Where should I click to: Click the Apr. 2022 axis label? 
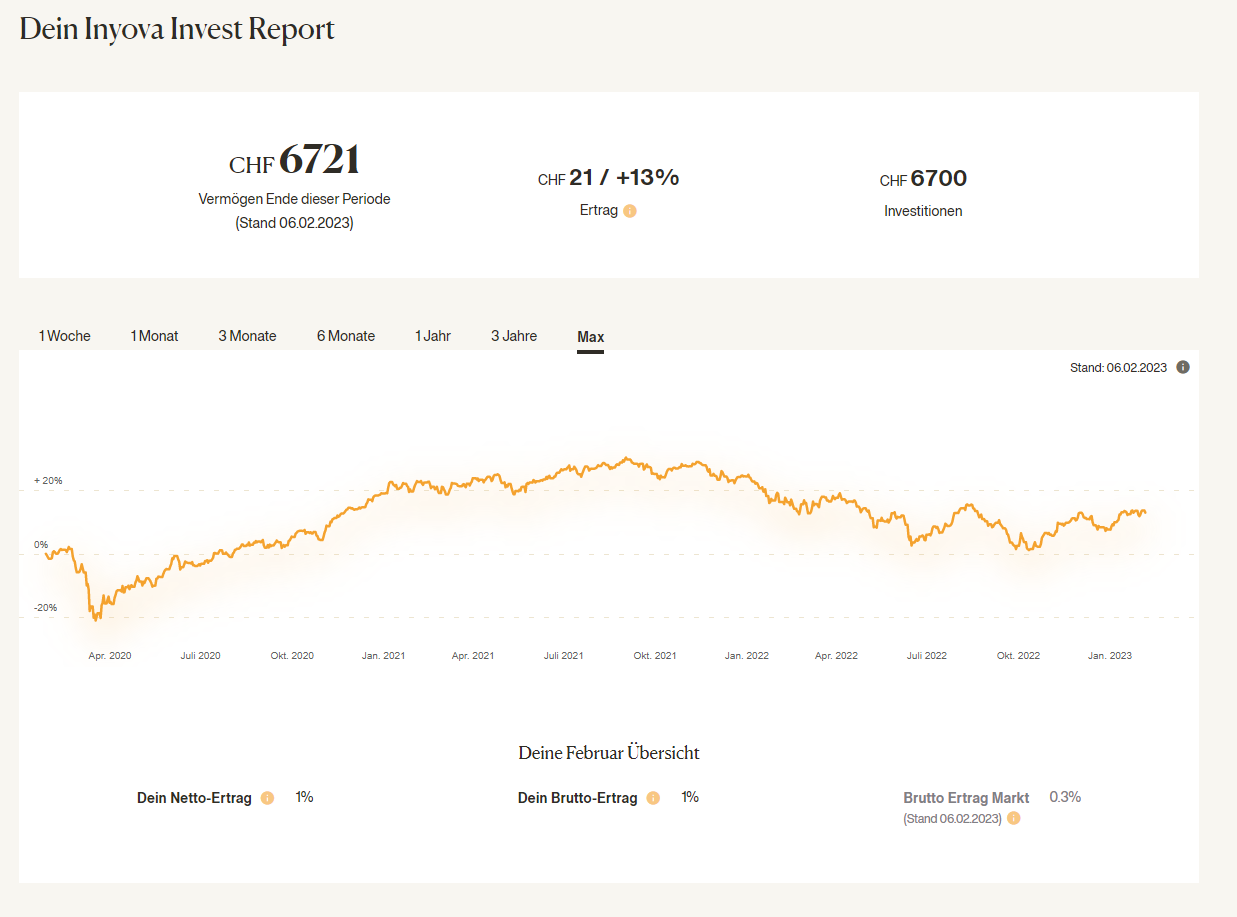click(836, 656)
